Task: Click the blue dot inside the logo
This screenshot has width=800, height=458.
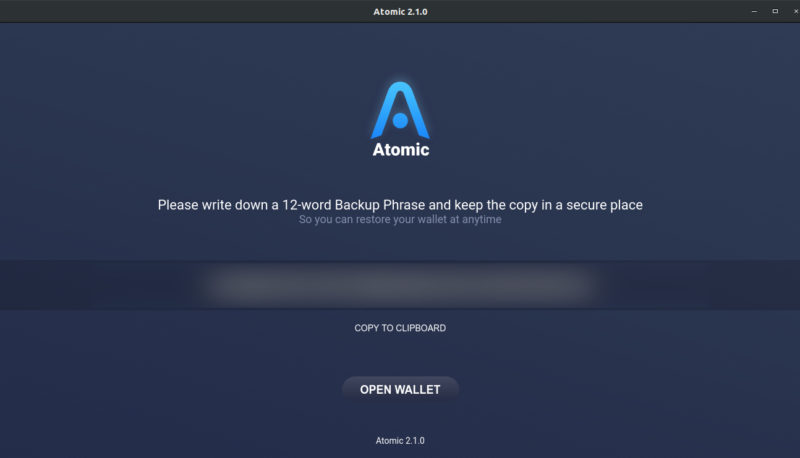Action: coord(401,121)
